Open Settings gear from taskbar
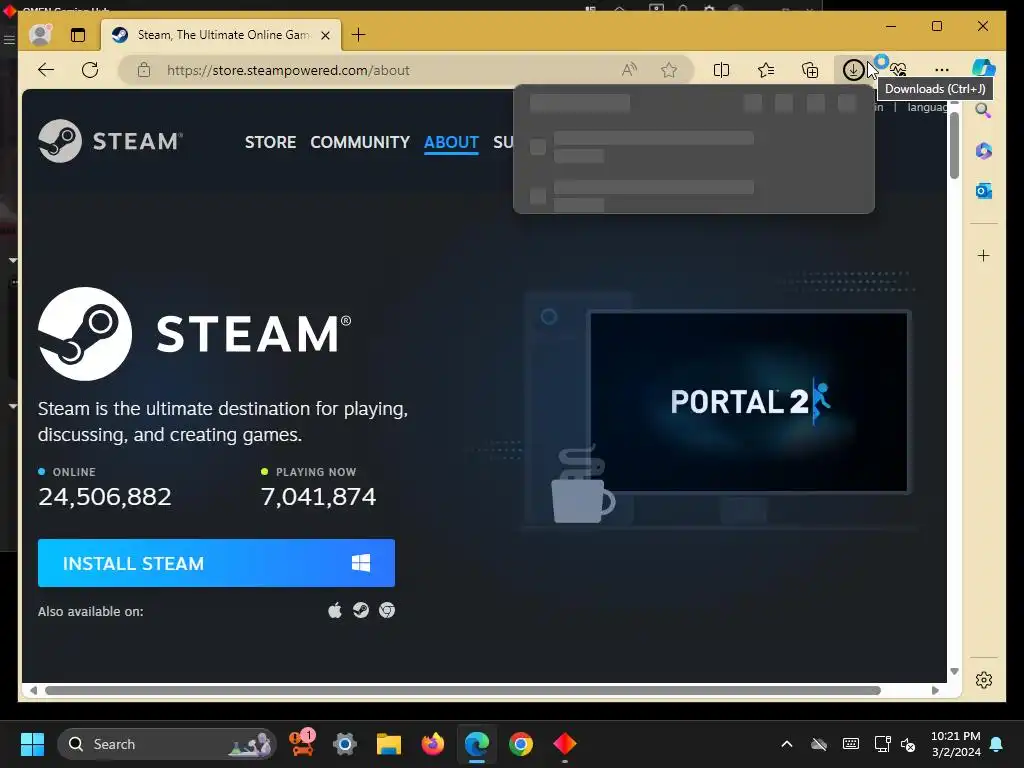 coord(345,744)
